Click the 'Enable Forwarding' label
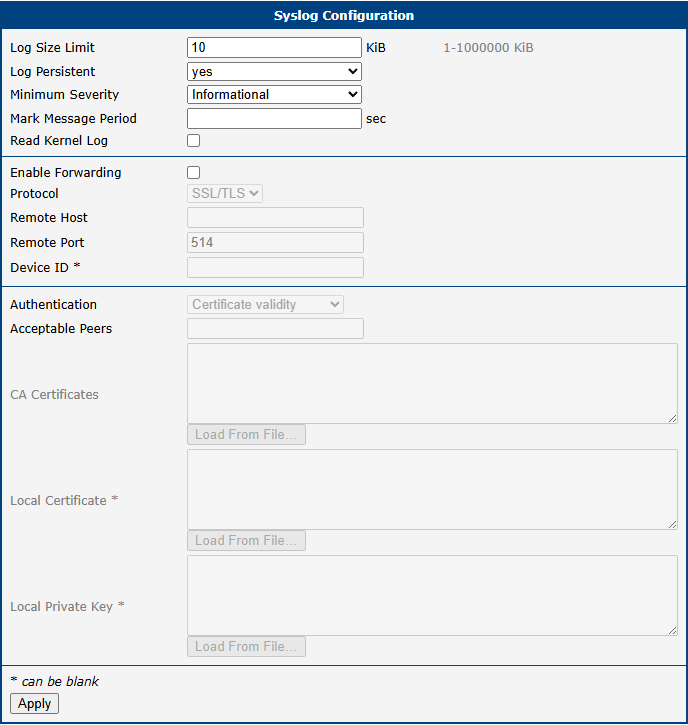Screen dimensions: 688x725 tap(66, 172)
